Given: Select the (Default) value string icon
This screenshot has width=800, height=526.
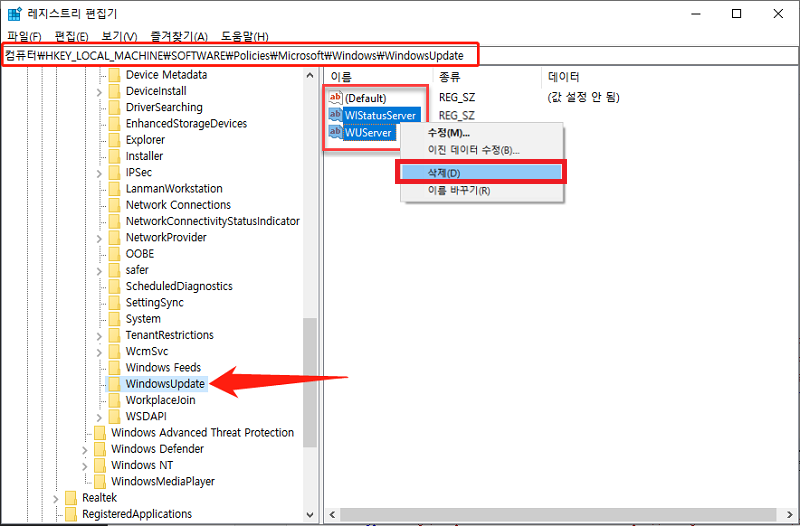Looking at the screenshot, I should (335, 97).
